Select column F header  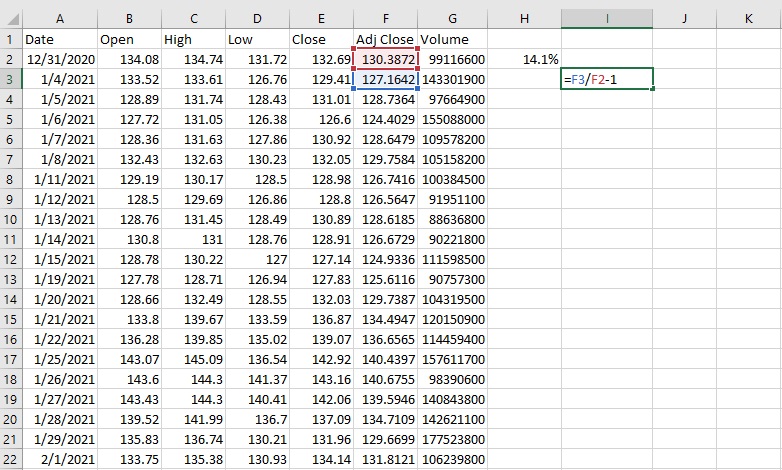pyautogui.click(x=385, y=18)
